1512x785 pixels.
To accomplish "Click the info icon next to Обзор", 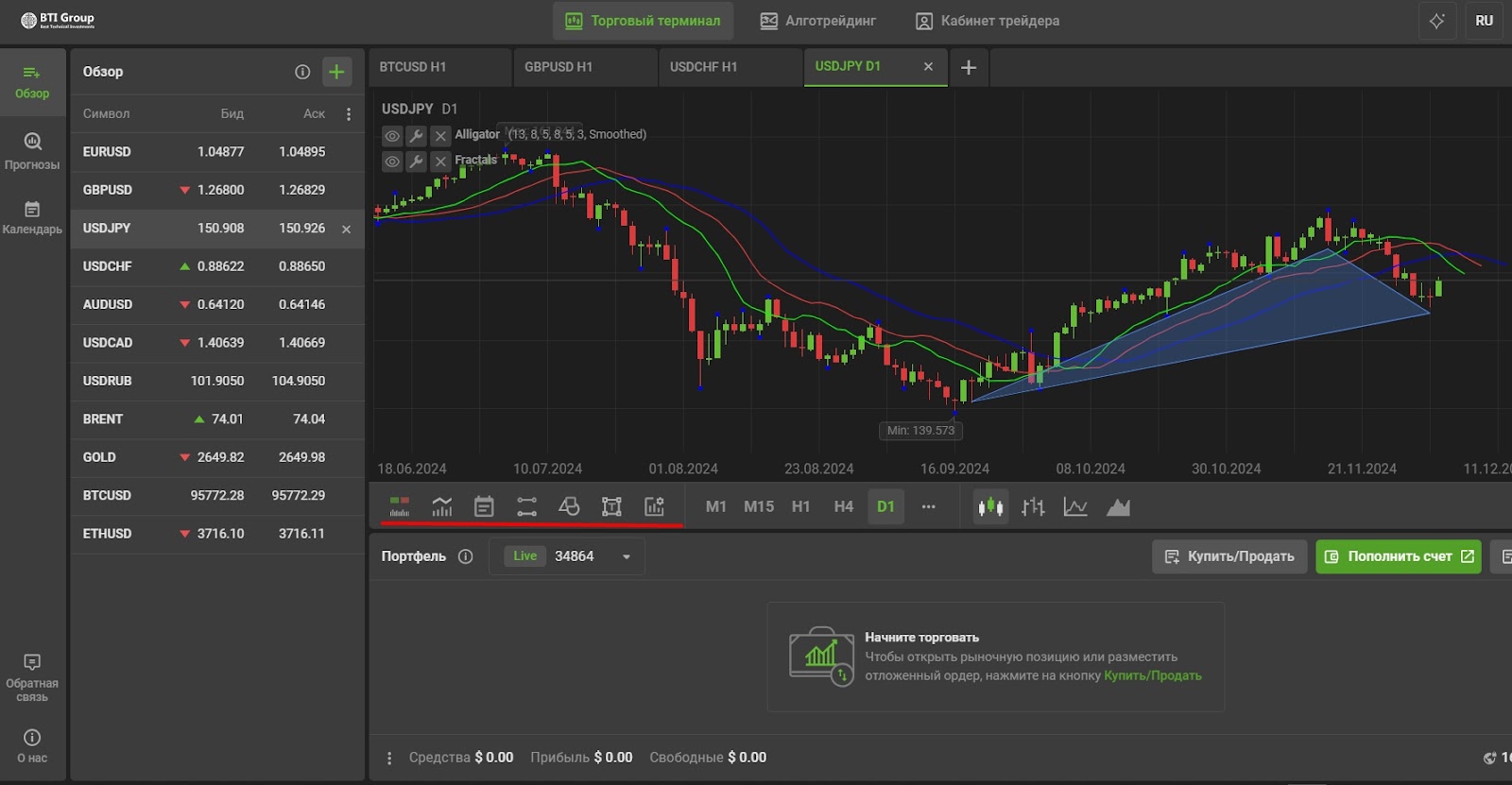I will click(302, 72).
